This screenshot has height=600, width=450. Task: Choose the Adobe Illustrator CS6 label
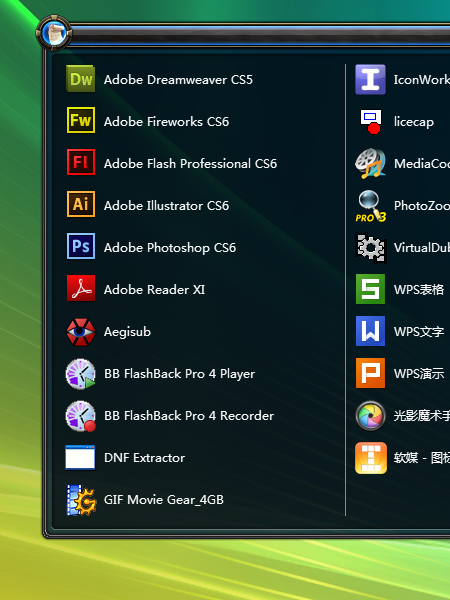pos(166,206)
